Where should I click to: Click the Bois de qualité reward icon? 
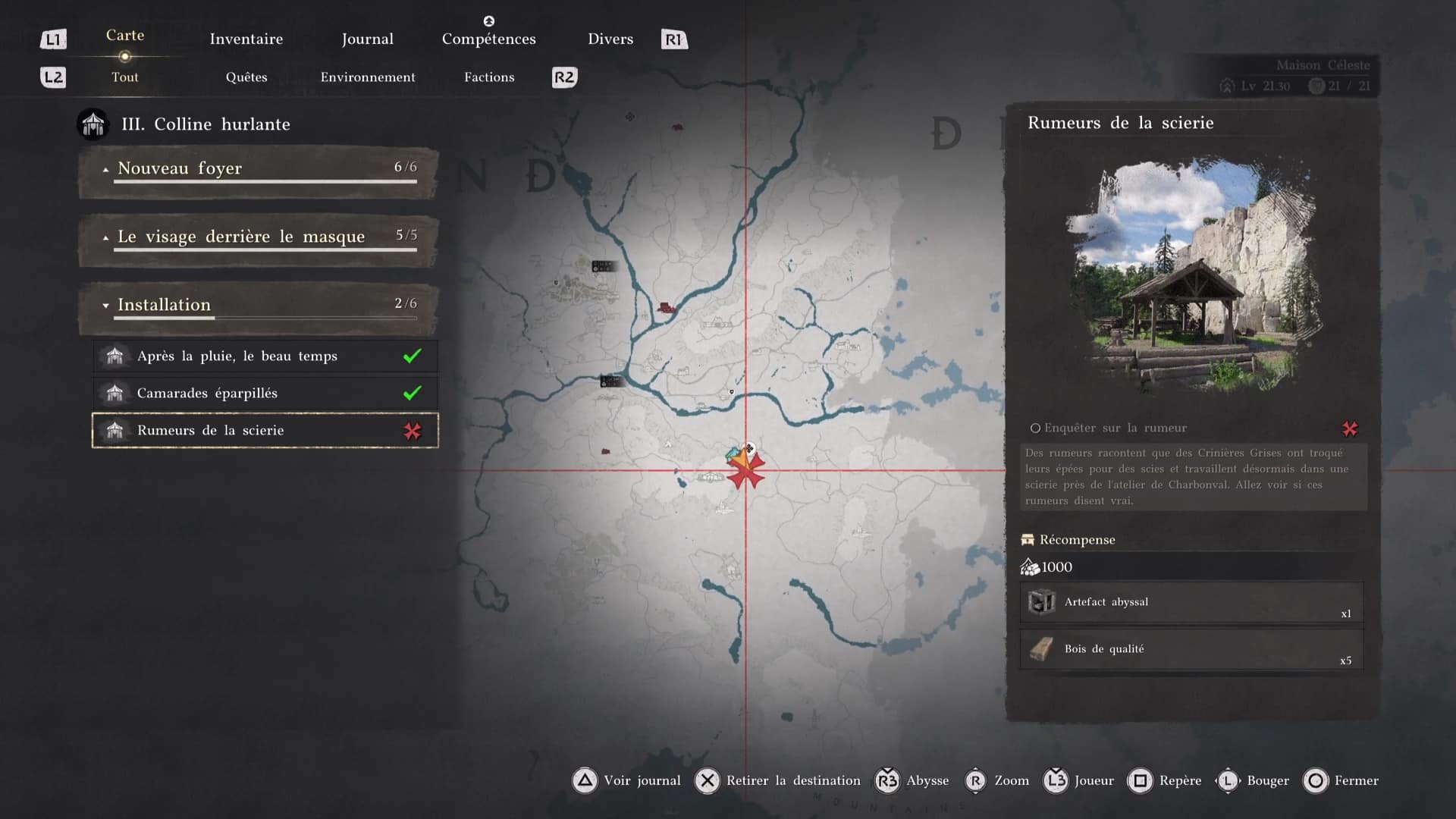1041,649
